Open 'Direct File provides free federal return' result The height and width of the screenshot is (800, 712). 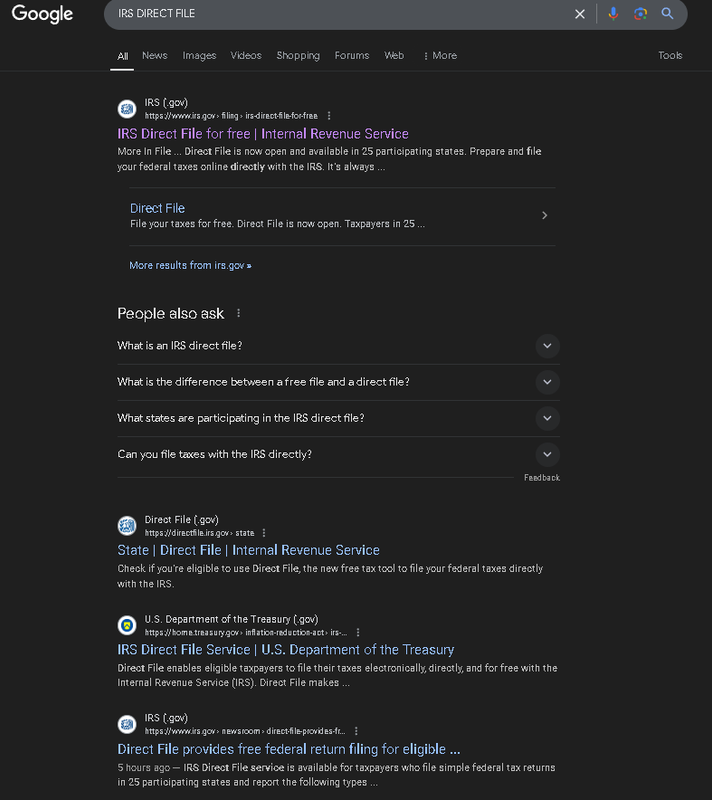[x=289, y=749]
